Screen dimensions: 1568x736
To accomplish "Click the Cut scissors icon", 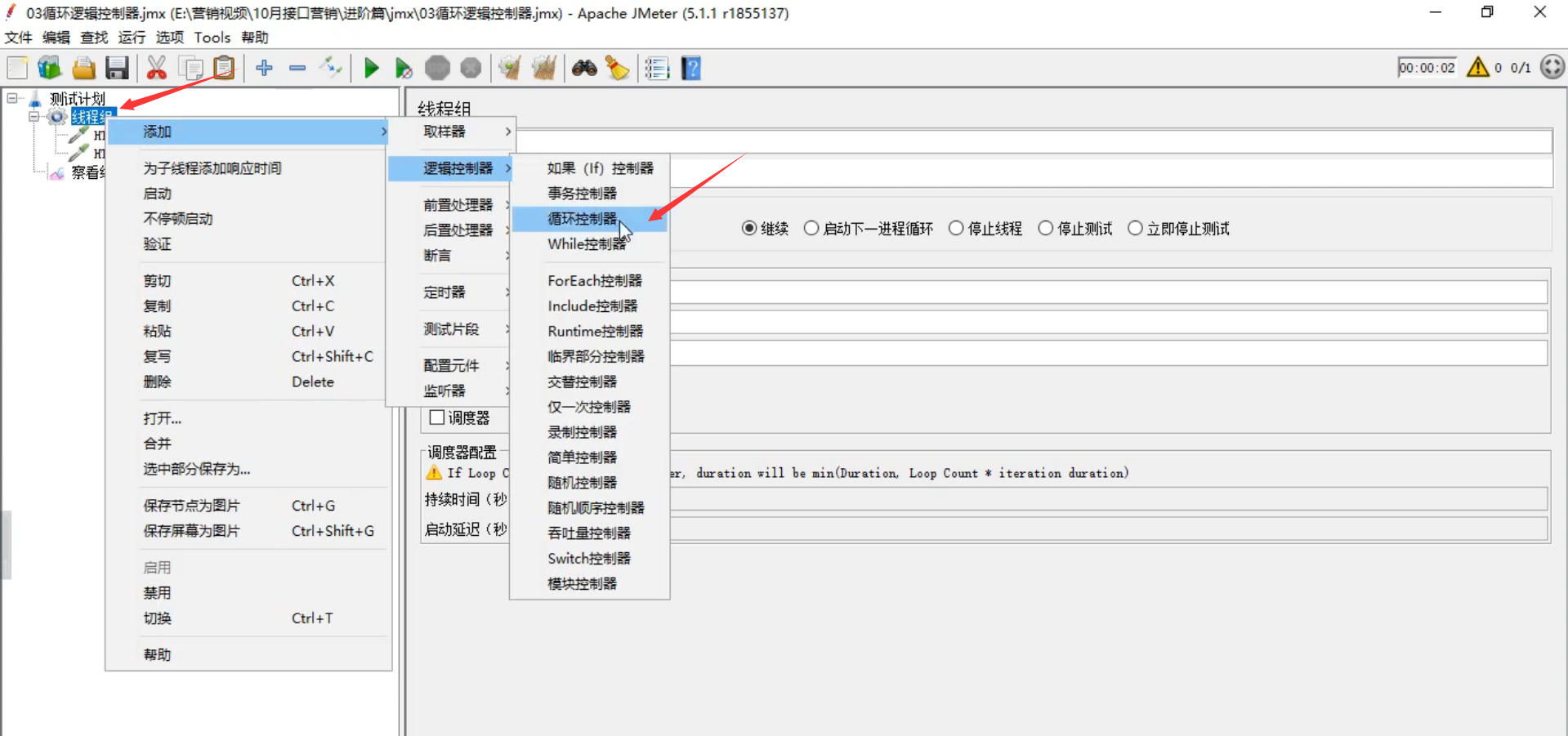I will pos(156,68).
